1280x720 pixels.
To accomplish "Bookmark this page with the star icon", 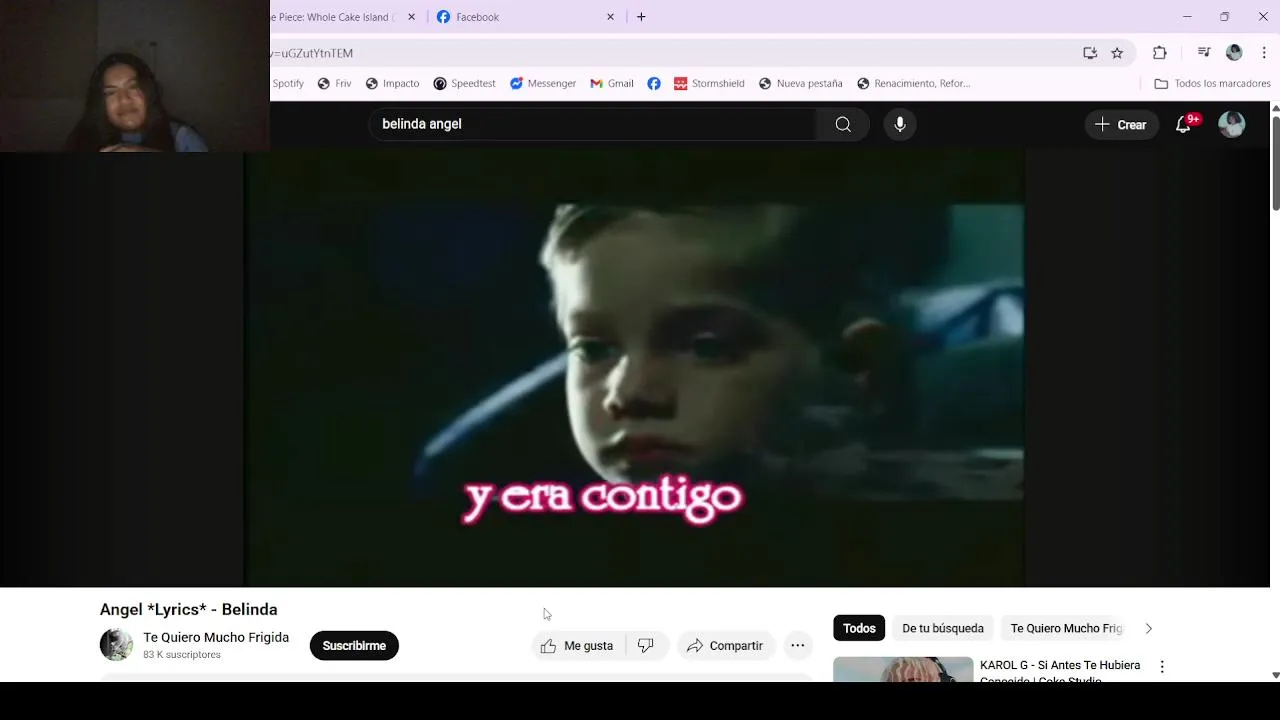I will click(x=1117, y=53).
